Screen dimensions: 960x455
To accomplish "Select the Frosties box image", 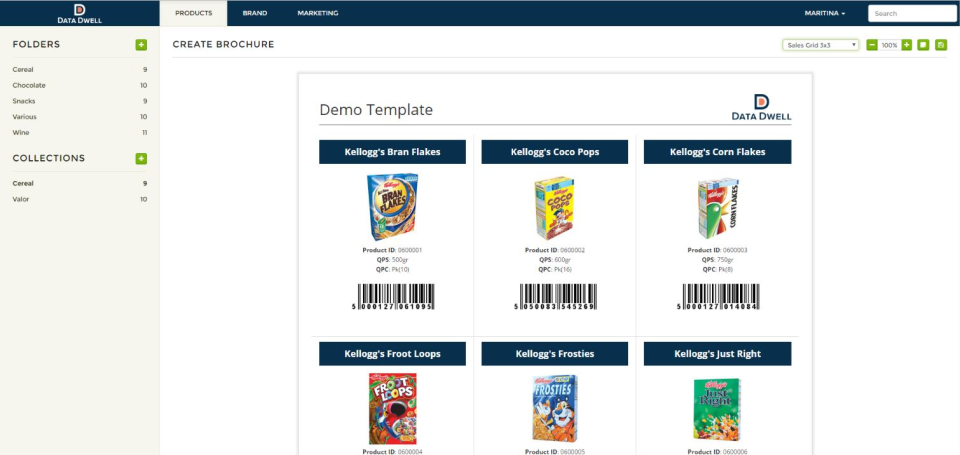I will tap(555, 408).
